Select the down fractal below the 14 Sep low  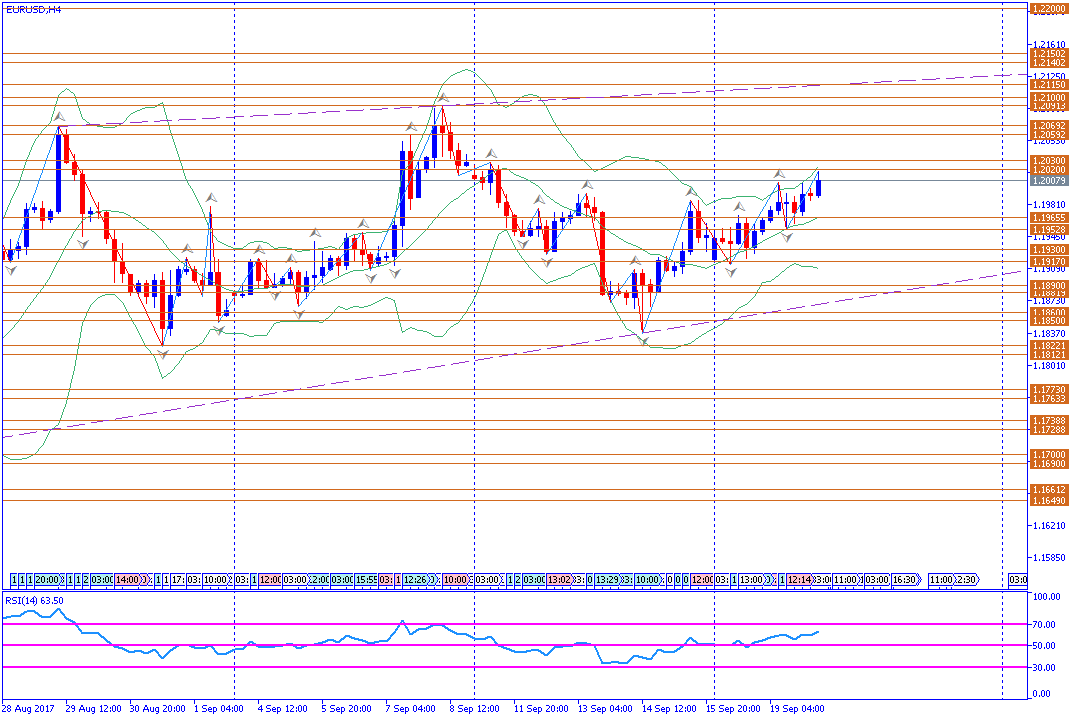pos(645,341)
